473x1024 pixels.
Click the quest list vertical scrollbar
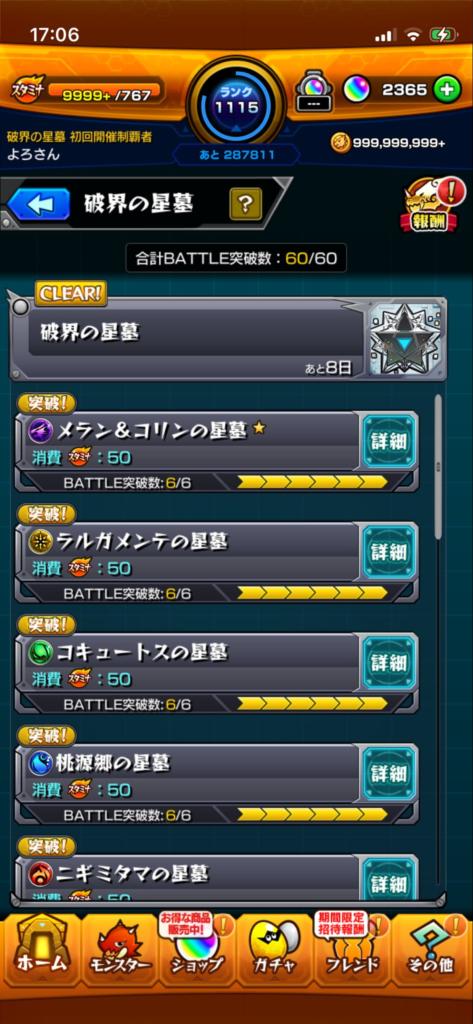coord(438,467)
